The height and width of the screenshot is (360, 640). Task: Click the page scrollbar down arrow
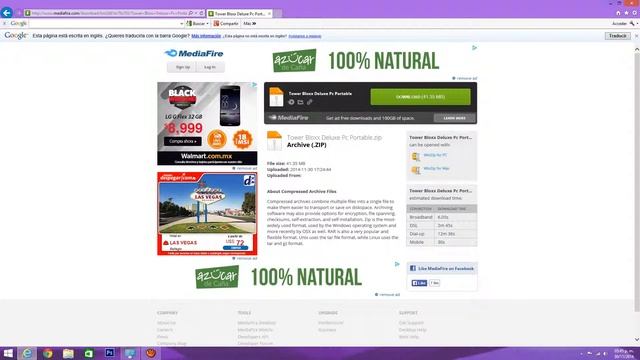point(637,339)
